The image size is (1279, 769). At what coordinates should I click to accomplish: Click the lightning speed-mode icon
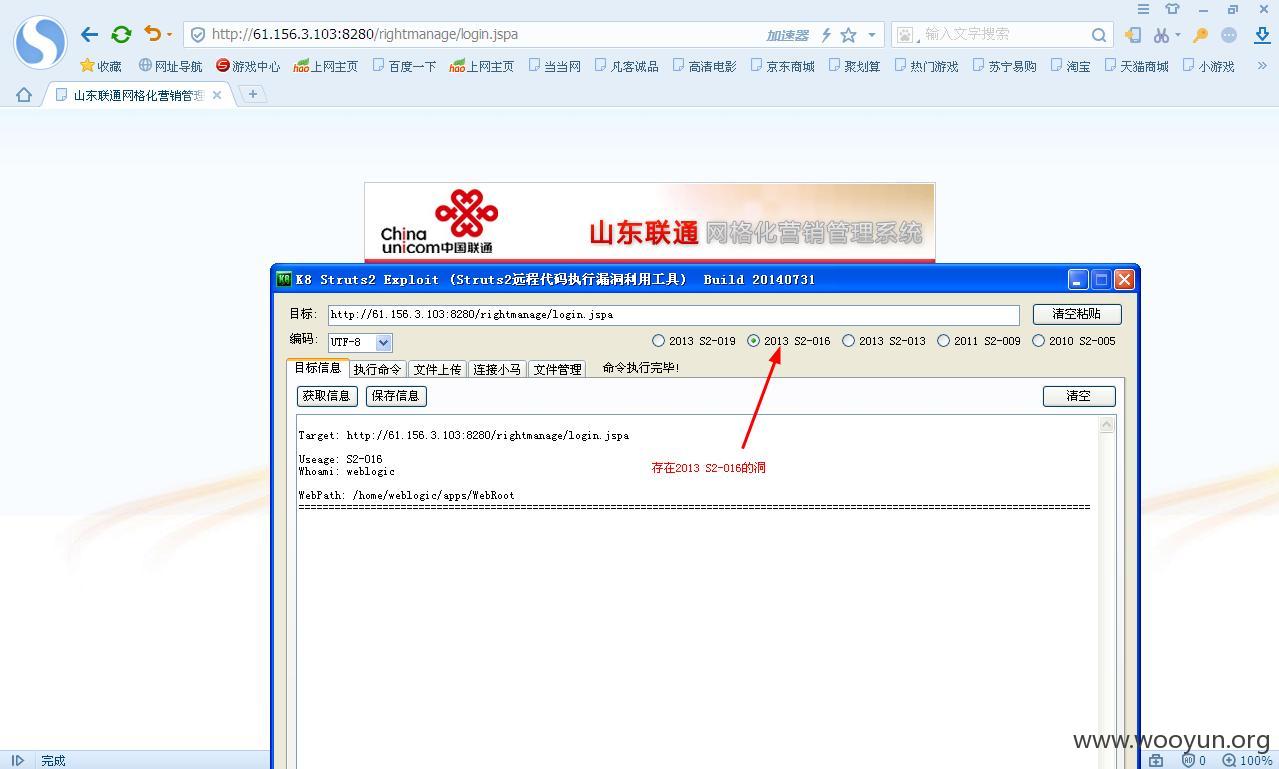[x=826, y=35]
